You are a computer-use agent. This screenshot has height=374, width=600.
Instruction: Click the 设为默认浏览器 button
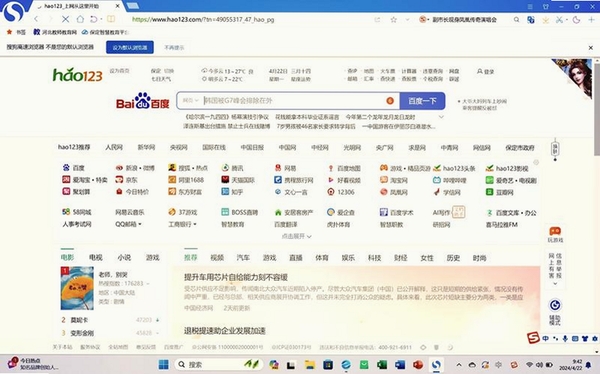(130, 47)
